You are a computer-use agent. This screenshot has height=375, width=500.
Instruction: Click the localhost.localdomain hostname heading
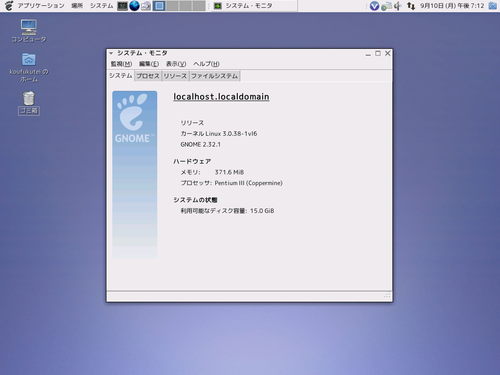point(221,97)
